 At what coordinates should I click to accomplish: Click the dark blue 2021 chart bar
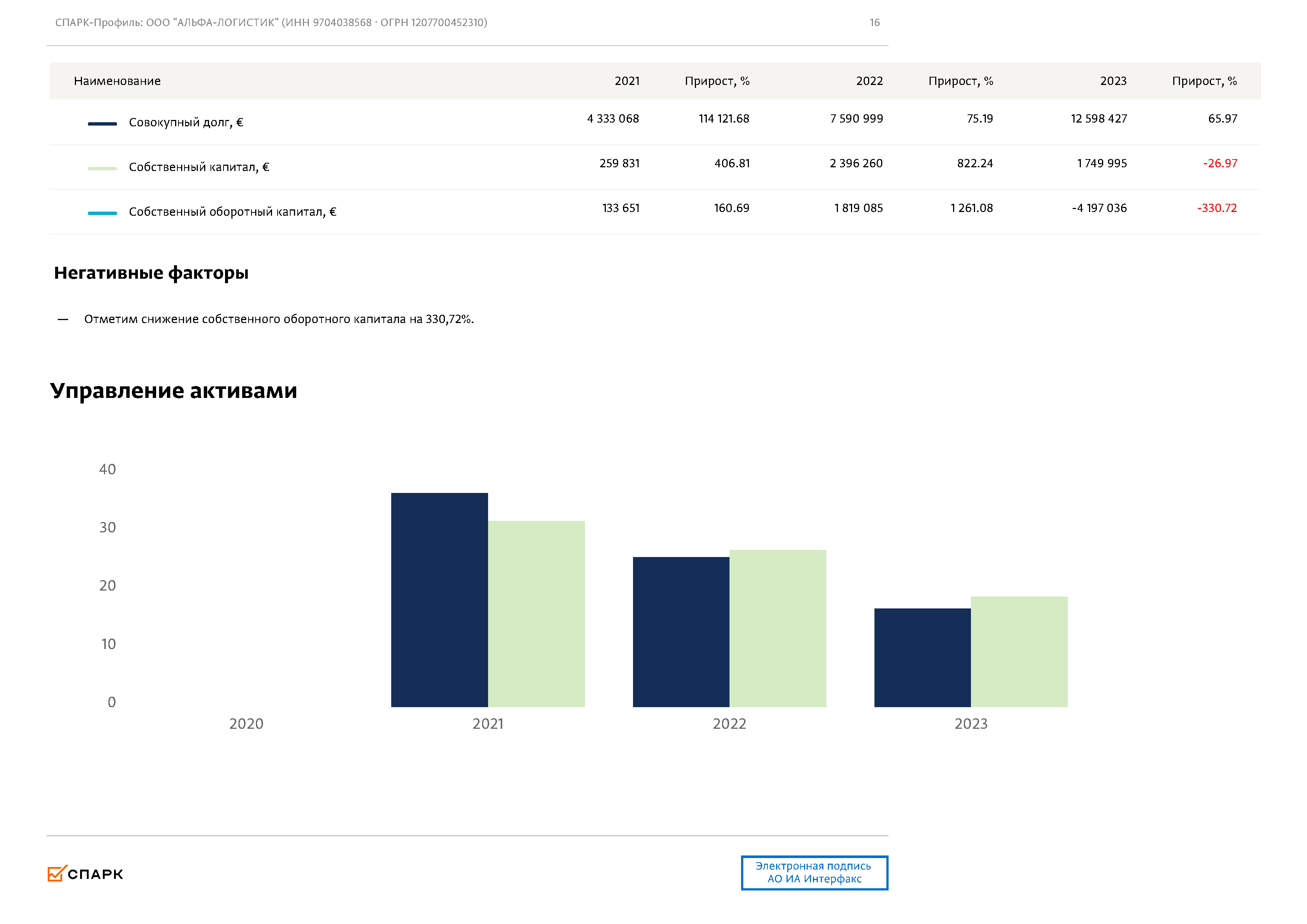point(439,599)
